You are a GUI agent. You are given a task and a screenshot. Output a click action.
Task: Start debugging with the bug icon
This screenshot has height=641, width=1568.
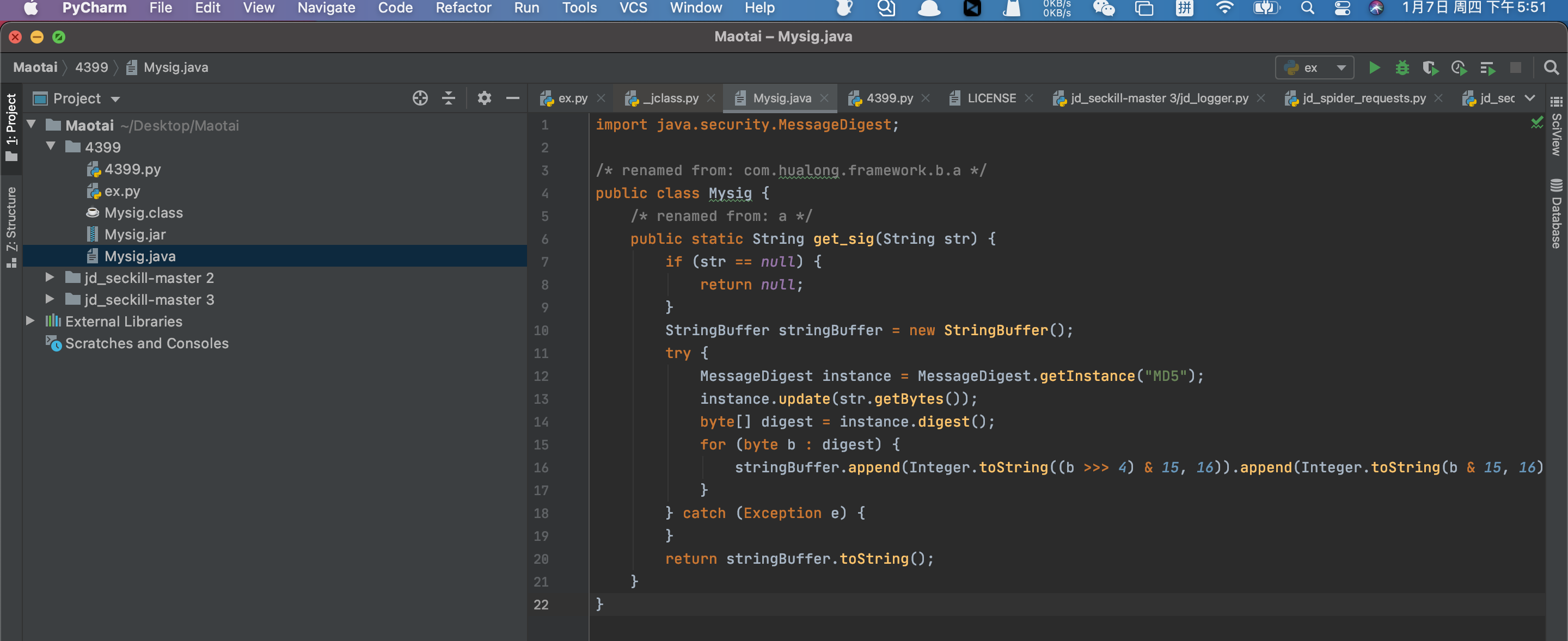[1402, 67]
